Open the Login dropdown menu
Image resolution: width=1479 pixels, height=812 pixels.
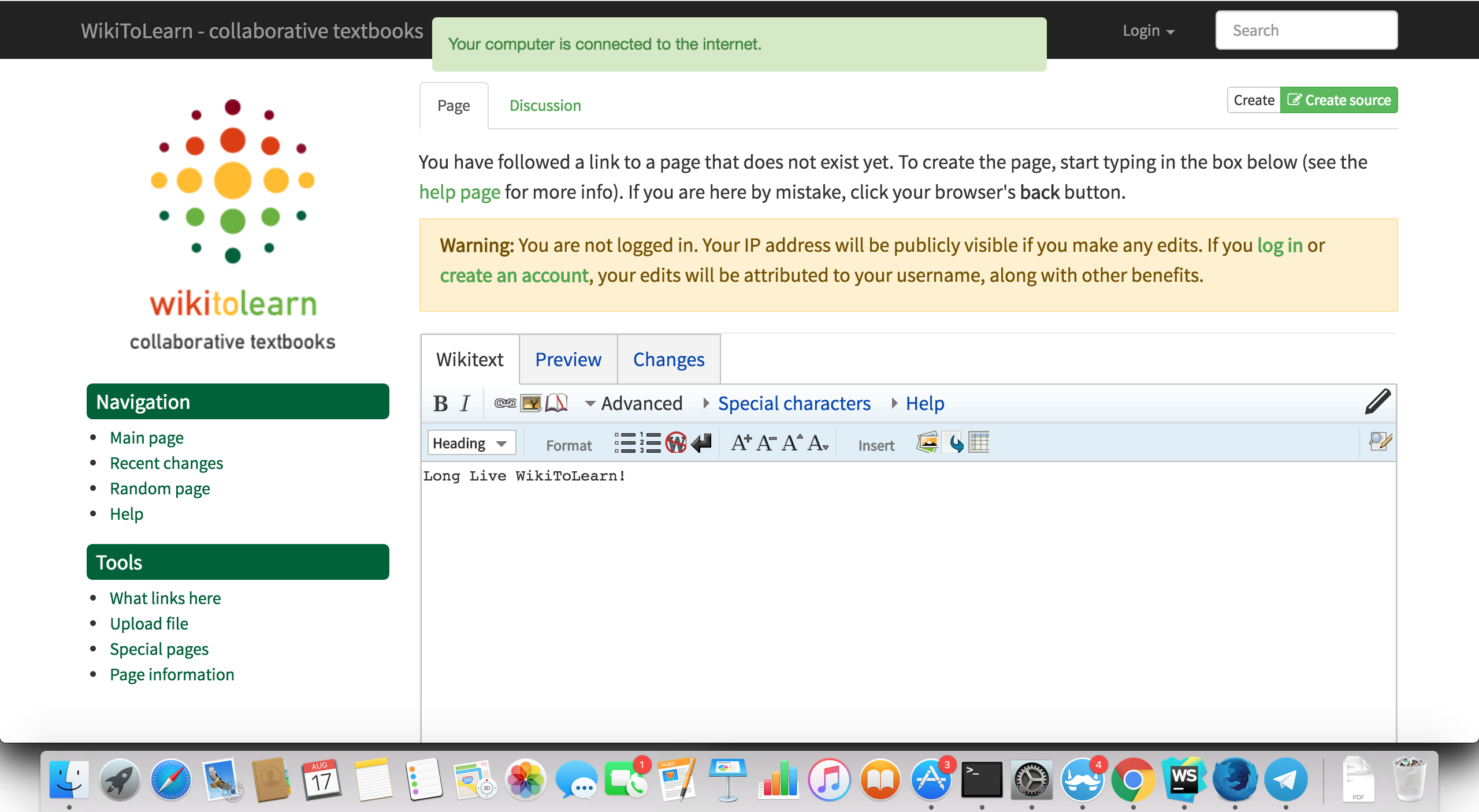point(1147,31)
